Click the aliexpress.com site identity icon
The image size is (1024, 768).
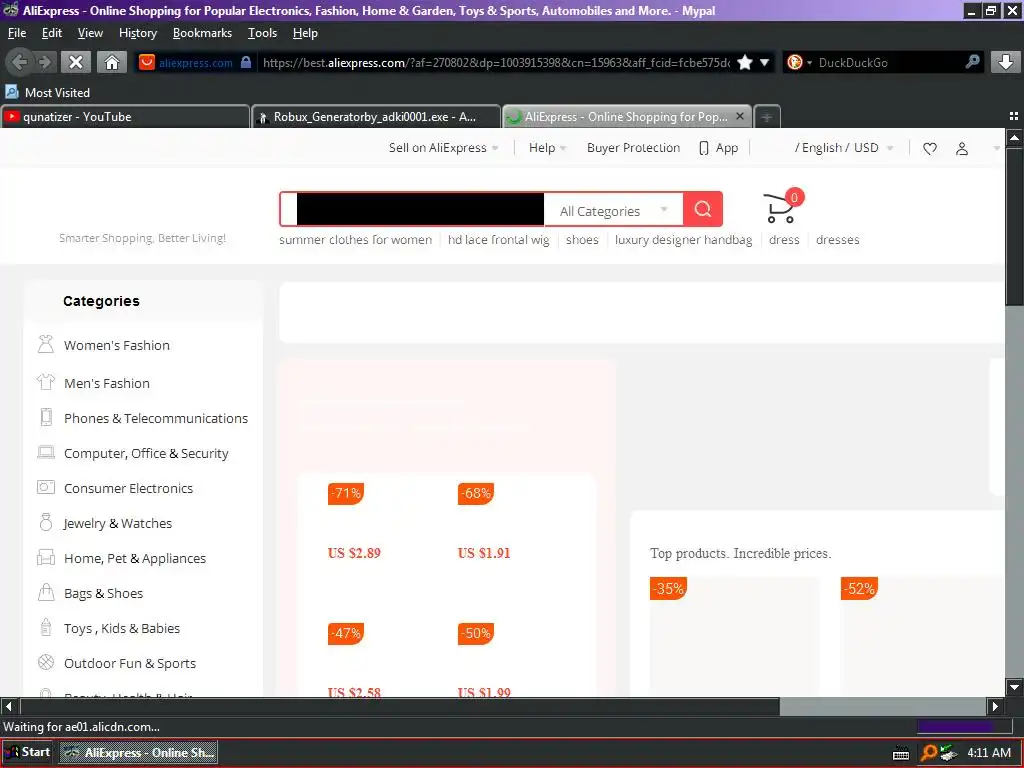[x=147, y=62]
